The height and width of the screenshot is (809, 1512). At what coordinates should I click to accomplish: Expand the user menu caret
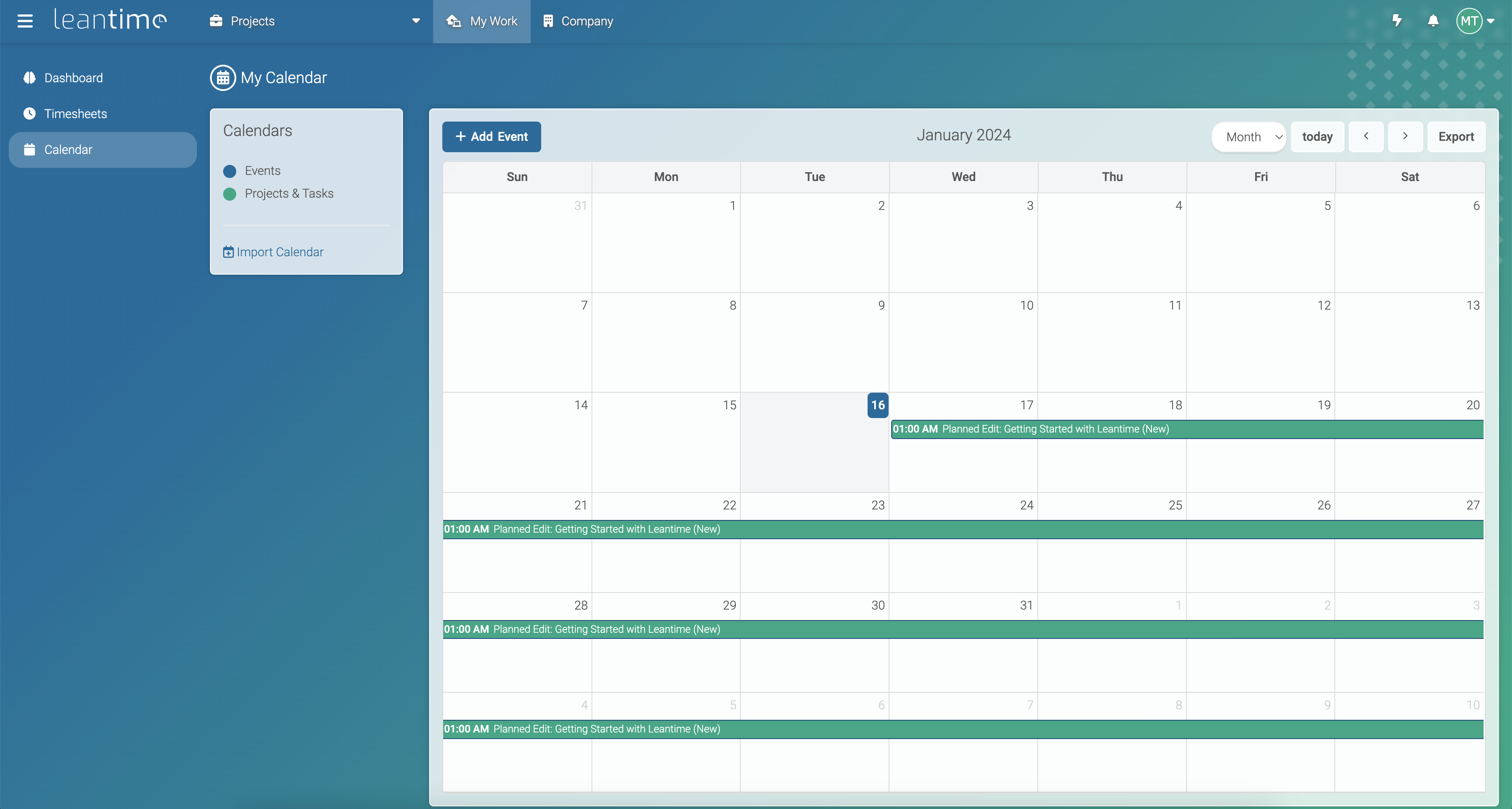tap(1491, 21)
